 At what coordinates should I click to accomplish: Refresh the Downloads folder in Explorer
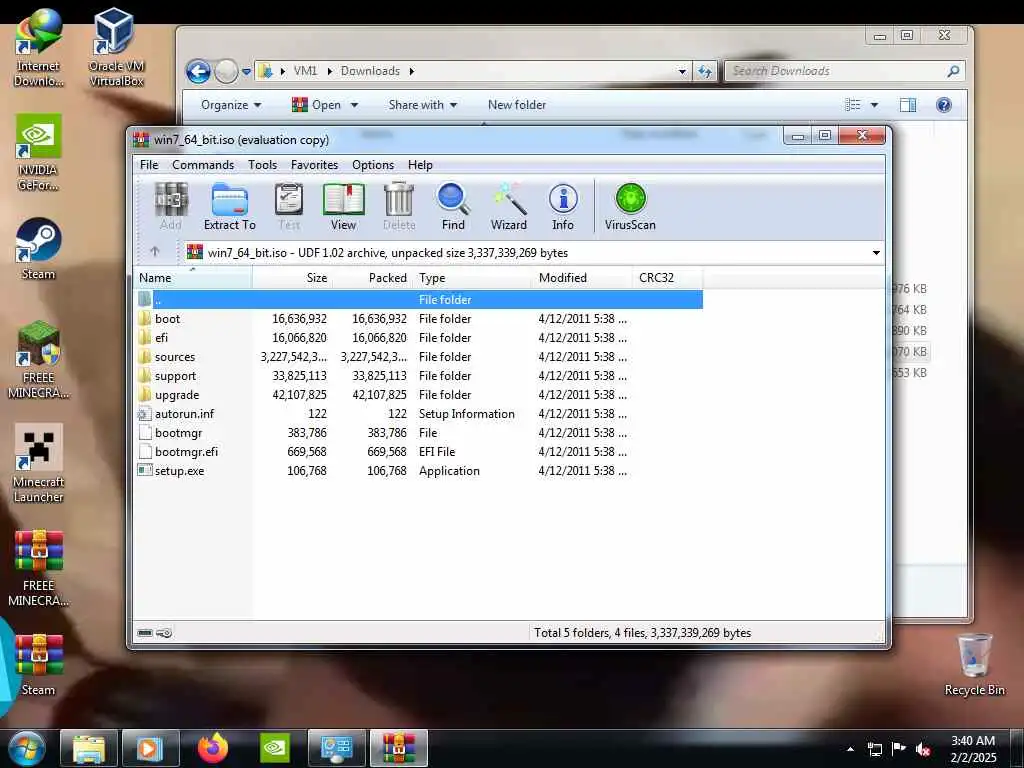tap(705, 71)
